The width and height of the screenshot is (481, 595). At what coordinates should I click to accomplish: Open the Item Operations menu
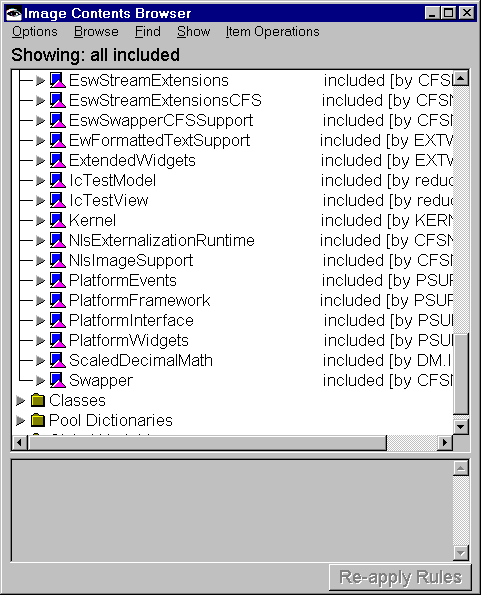pos(272,31)
